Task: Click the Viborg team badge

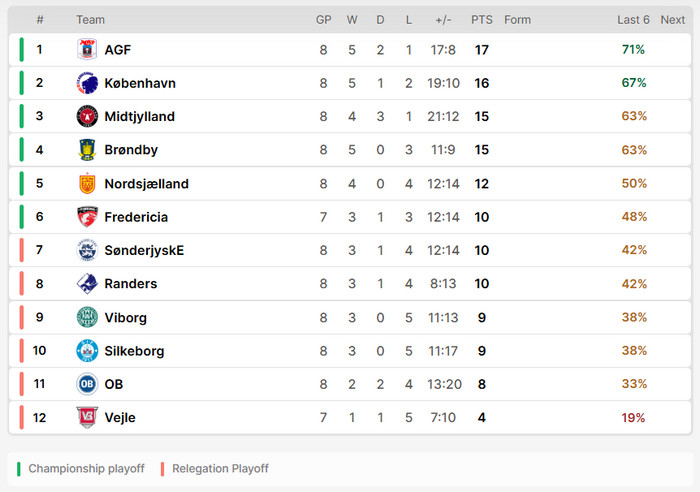Action: point(87,318)
